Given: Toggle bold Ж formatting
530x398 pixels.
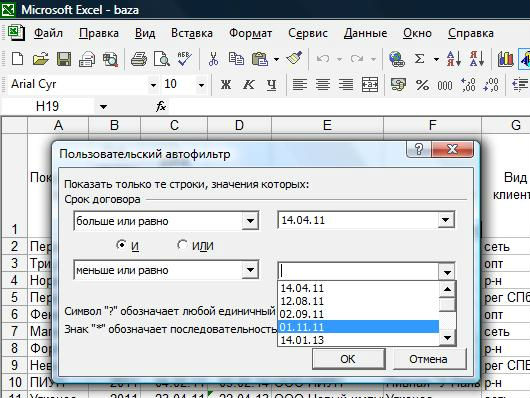Looking at the screenshot, I should [x=226, y=85].
